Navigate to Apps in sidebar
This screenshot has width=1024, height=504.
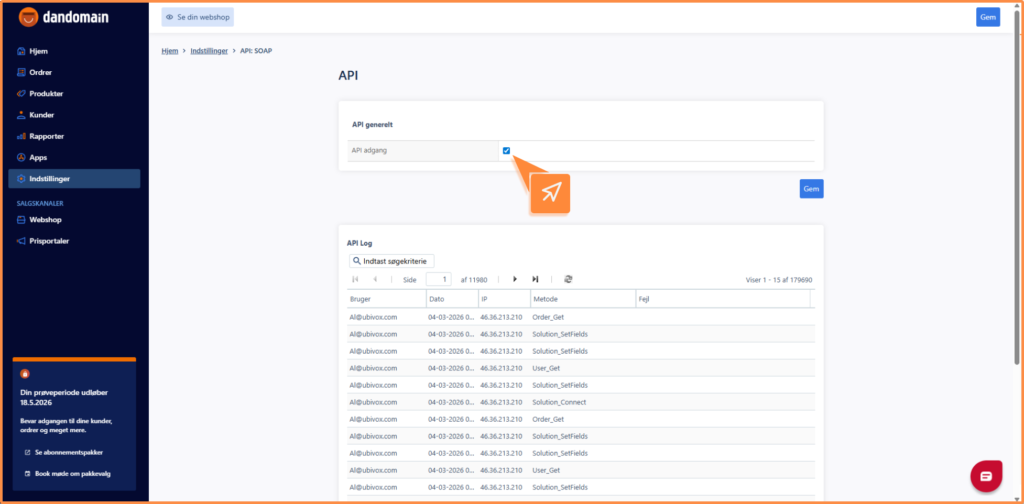pos(38,157)
